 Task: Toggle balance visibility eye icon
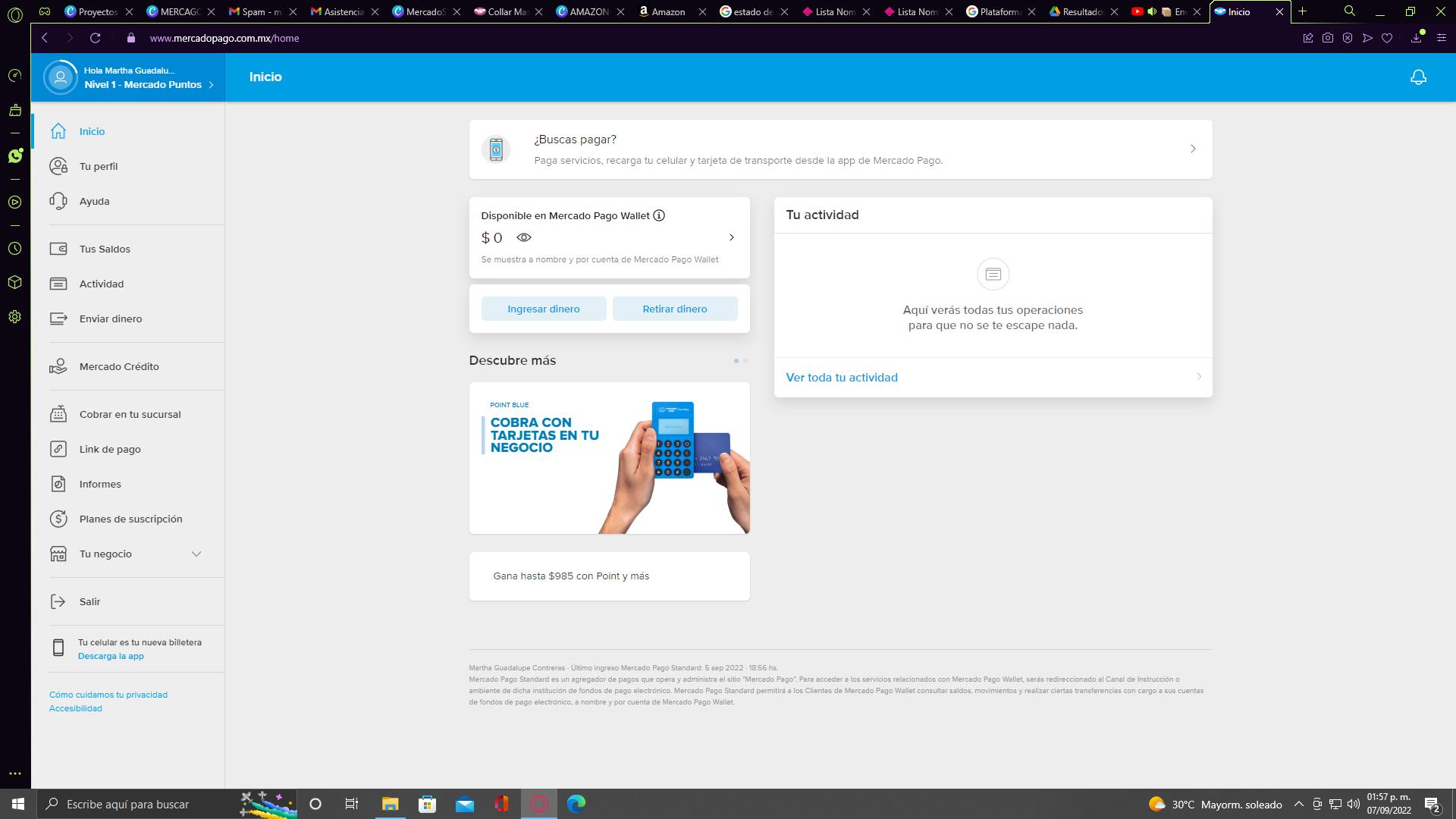pos(524,237)
